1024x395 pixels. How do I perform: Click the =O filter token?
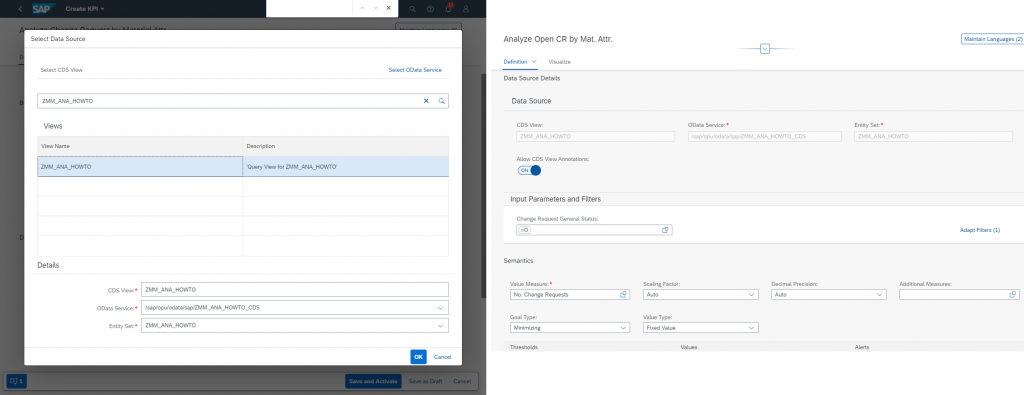tap(524, 230)
